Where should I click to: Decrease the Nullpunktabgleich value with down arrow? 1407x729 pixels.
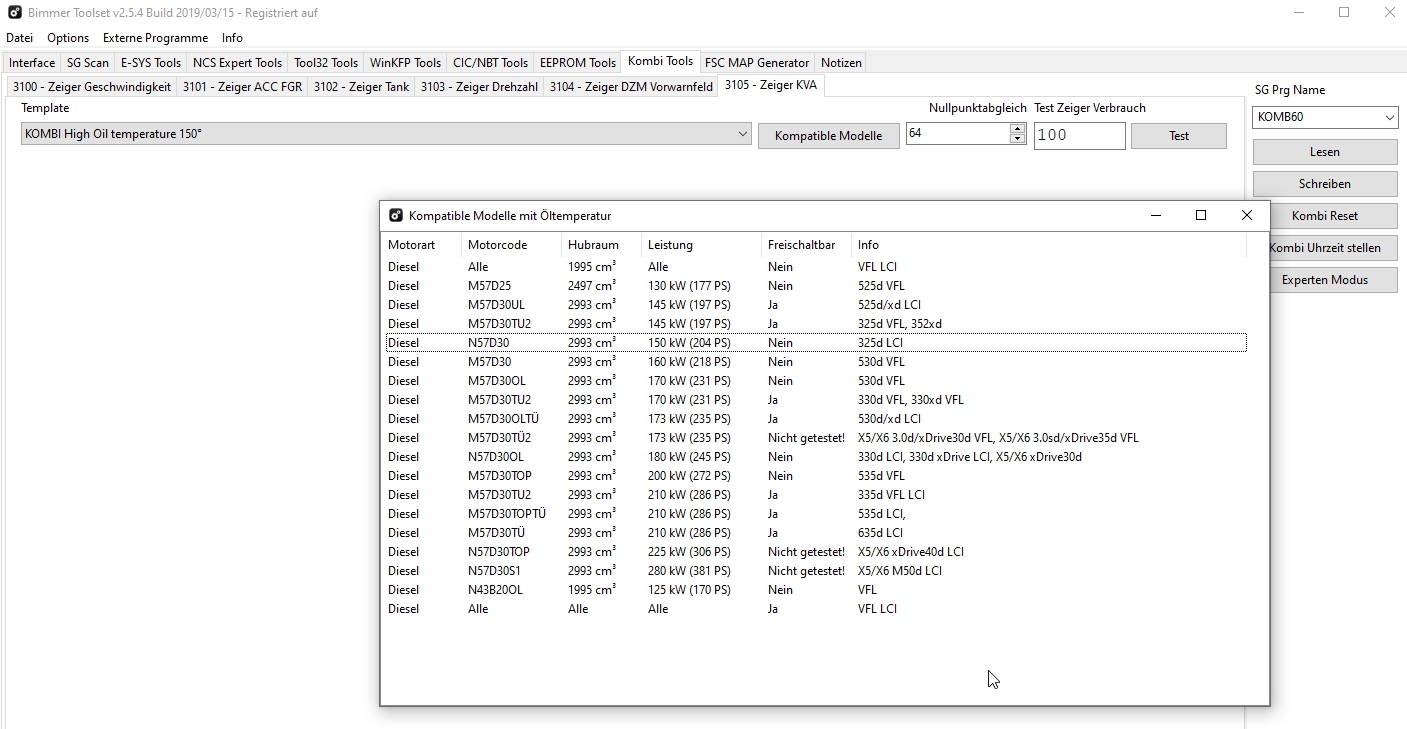pos(1017,138)
